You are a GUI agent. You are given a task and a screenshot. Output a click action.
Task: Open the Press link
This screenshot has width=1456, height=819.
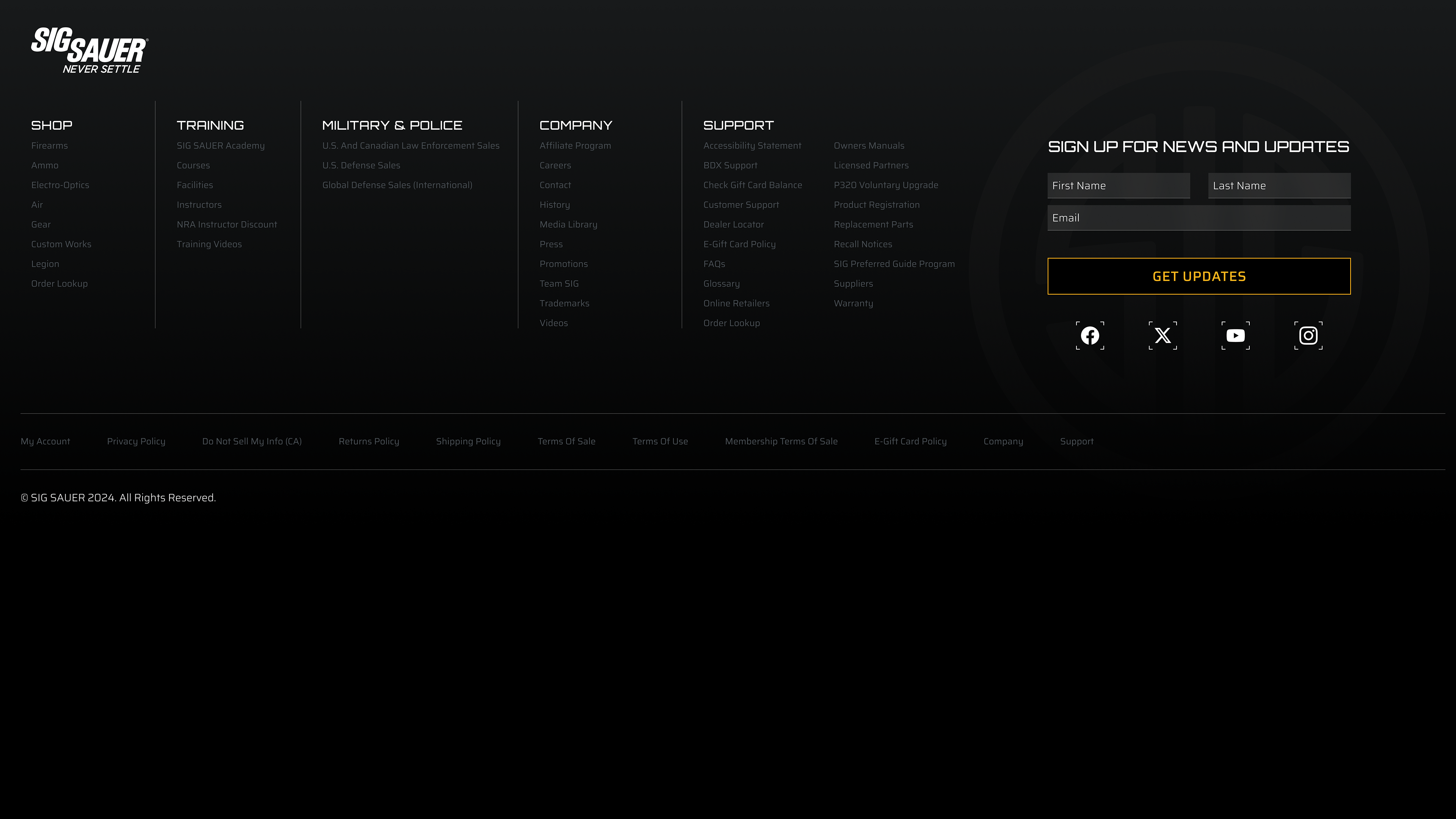pos(551,244)
